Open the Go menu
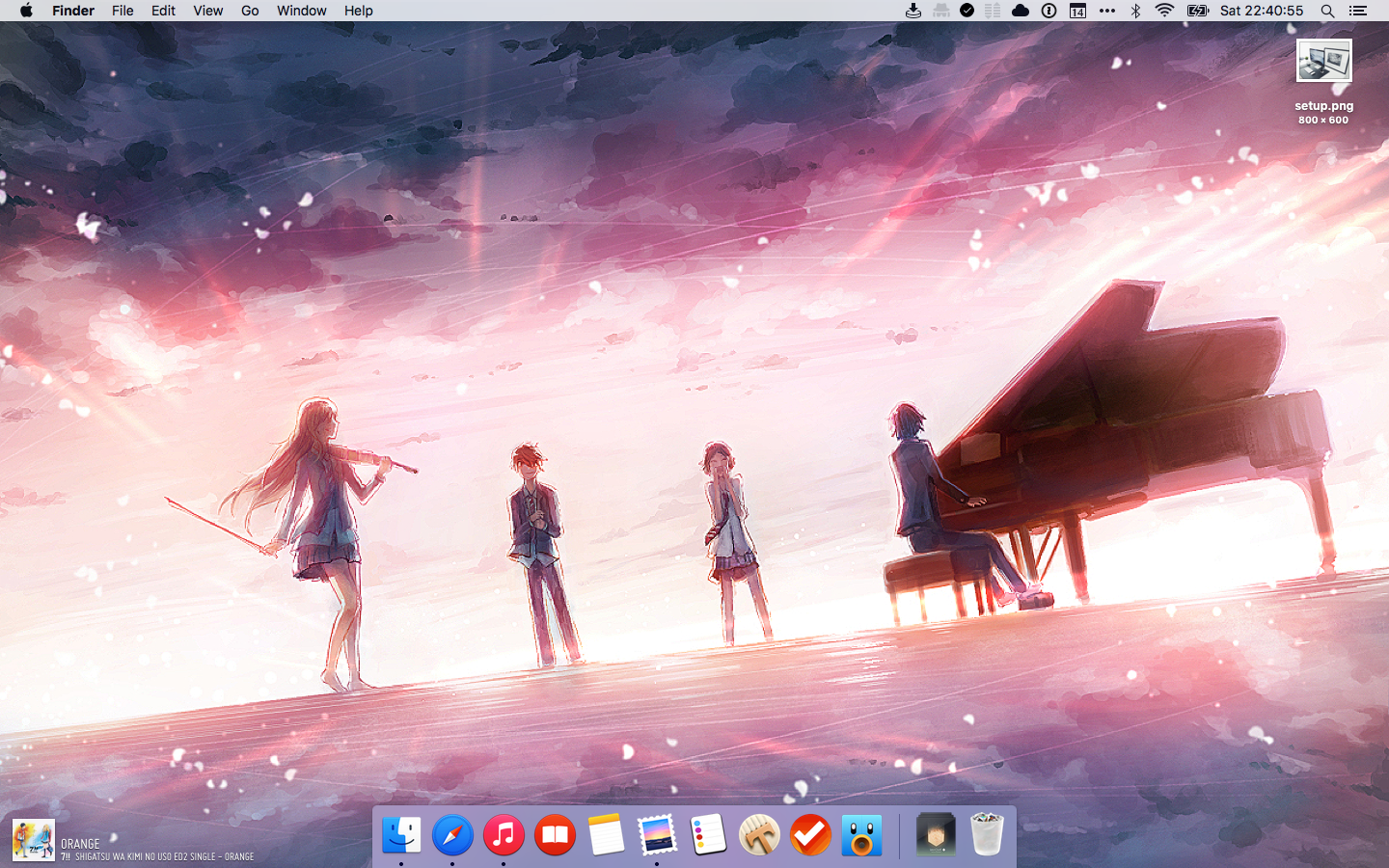 tap(250, 11)
